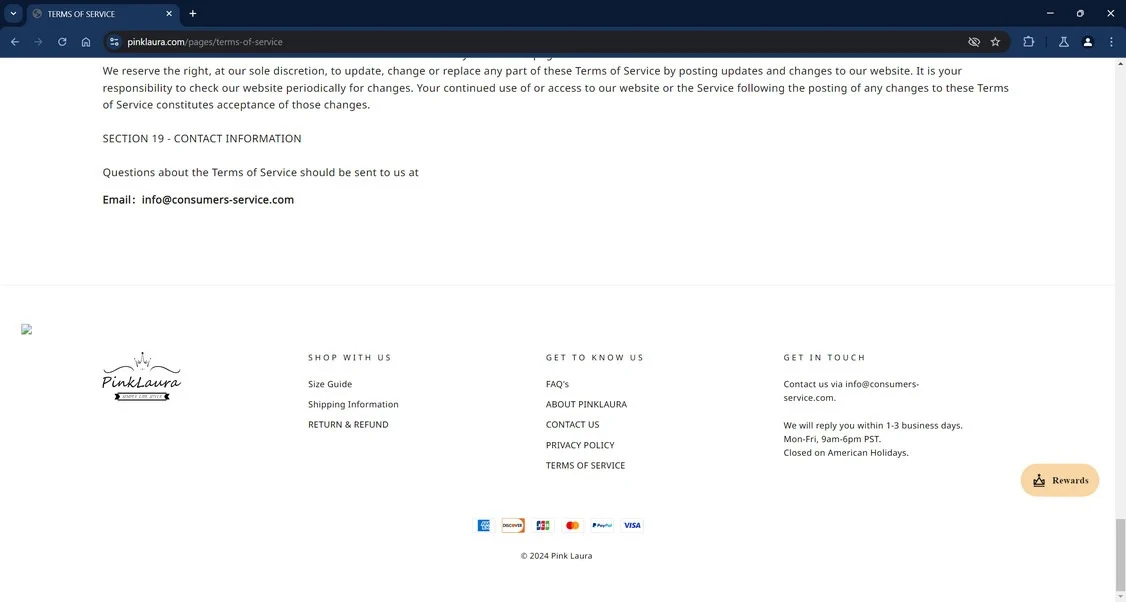Click the footer contact email info@consumers-service.com
This screenshot has width=1126, height=602.
coord(851,391)
